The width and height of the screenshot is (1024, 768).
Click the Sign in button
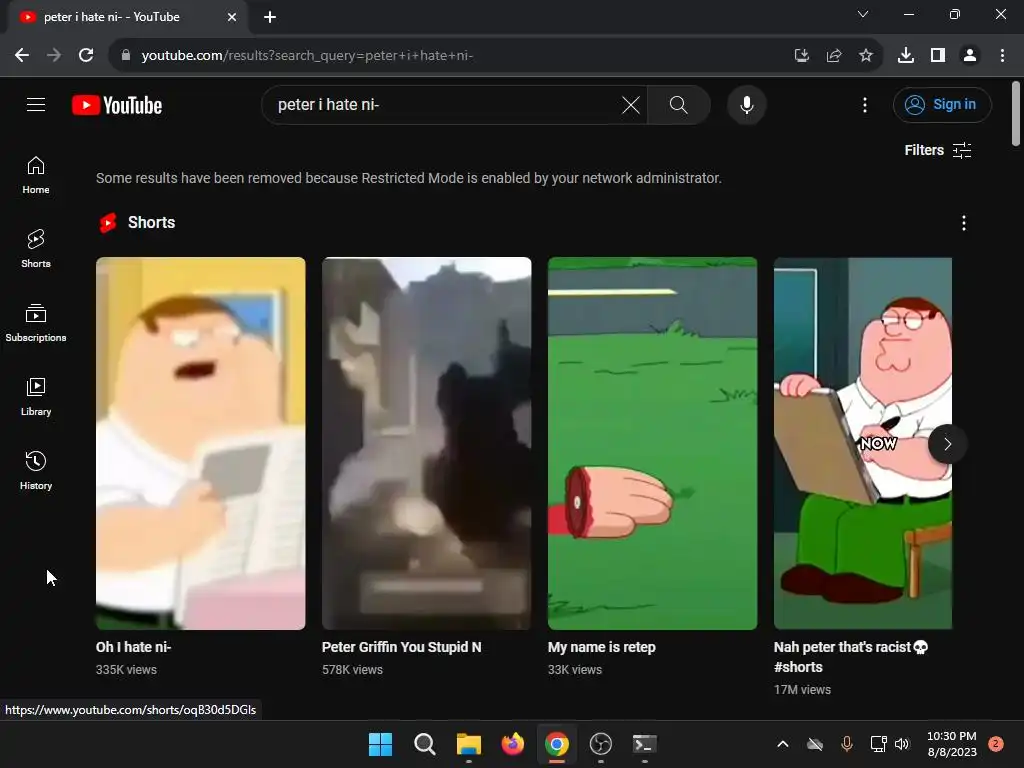[942, 104]
